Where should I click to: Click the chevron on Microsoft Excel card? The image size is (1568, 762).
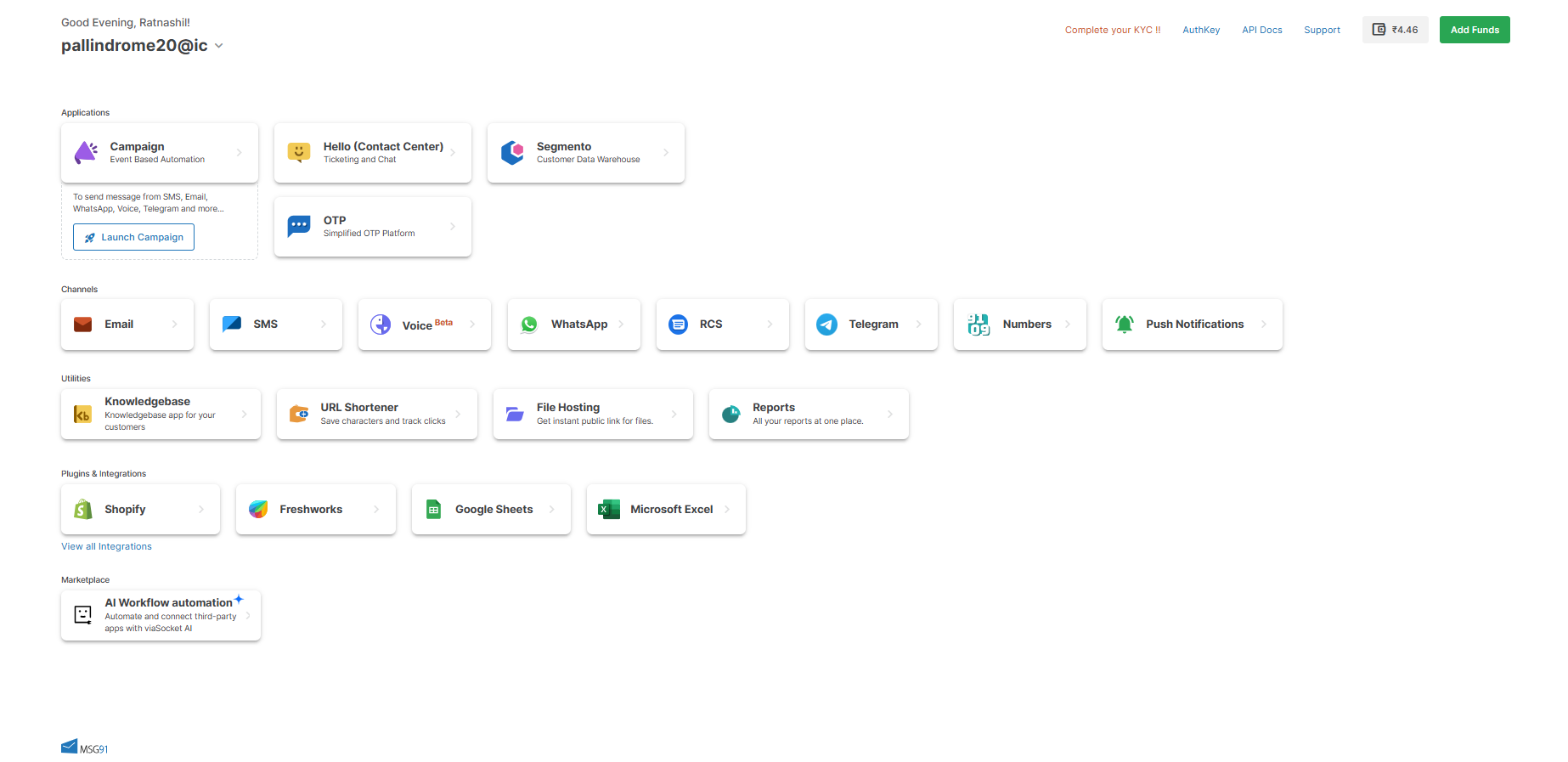click(x=727, y=510)
